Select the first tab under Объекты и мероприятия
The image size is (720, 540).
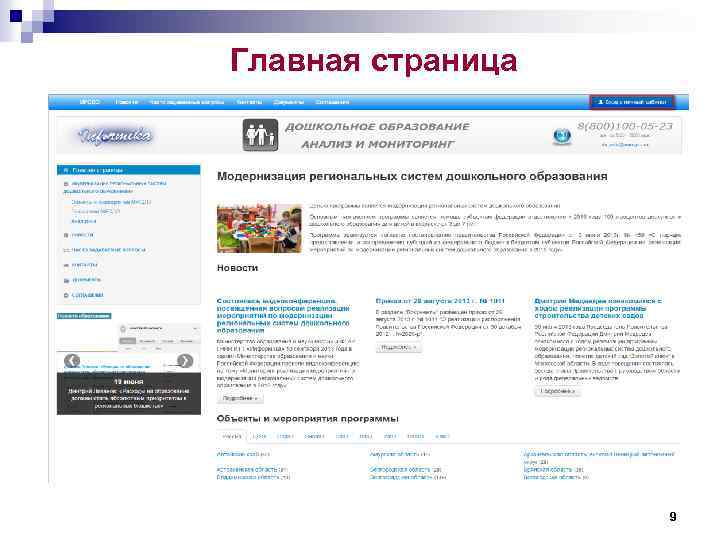pos(231,436)
